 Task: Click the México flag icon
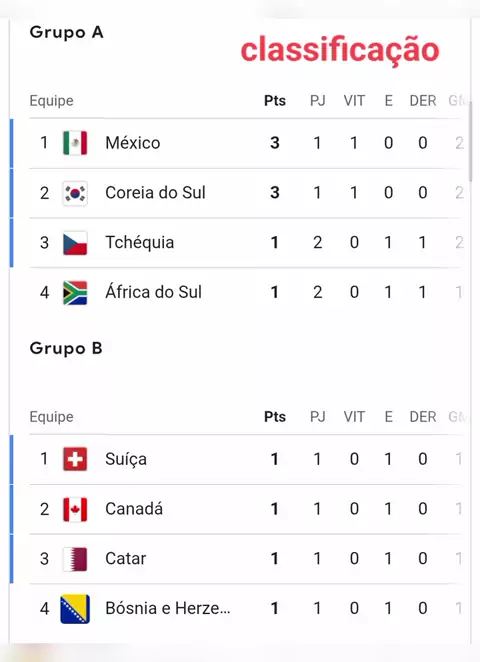click(75, 143)
